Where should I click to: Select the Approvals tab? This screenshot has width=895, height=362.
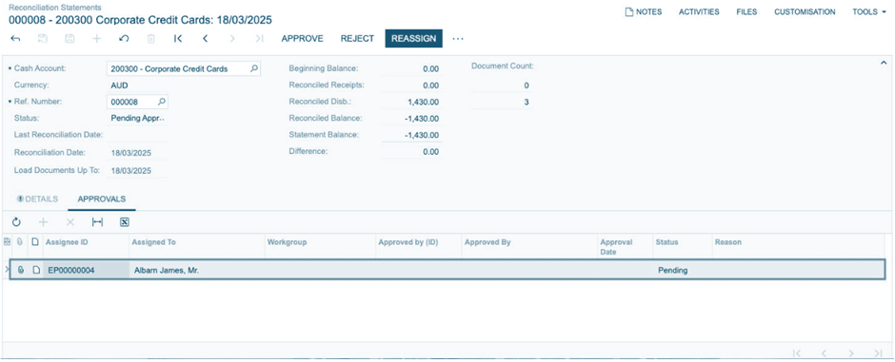coord(102,199)
